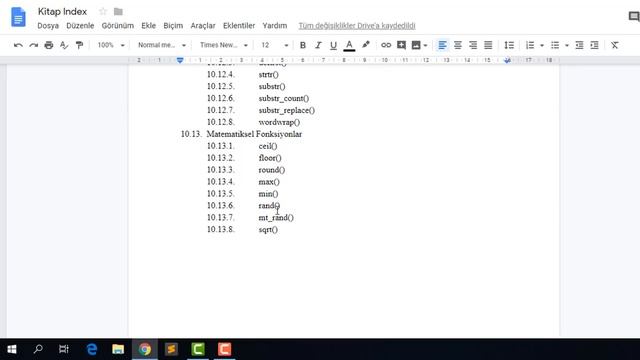Switch to Chrome on the taskbar
Viewport: 640px width, 360px height.
[144, 349]
